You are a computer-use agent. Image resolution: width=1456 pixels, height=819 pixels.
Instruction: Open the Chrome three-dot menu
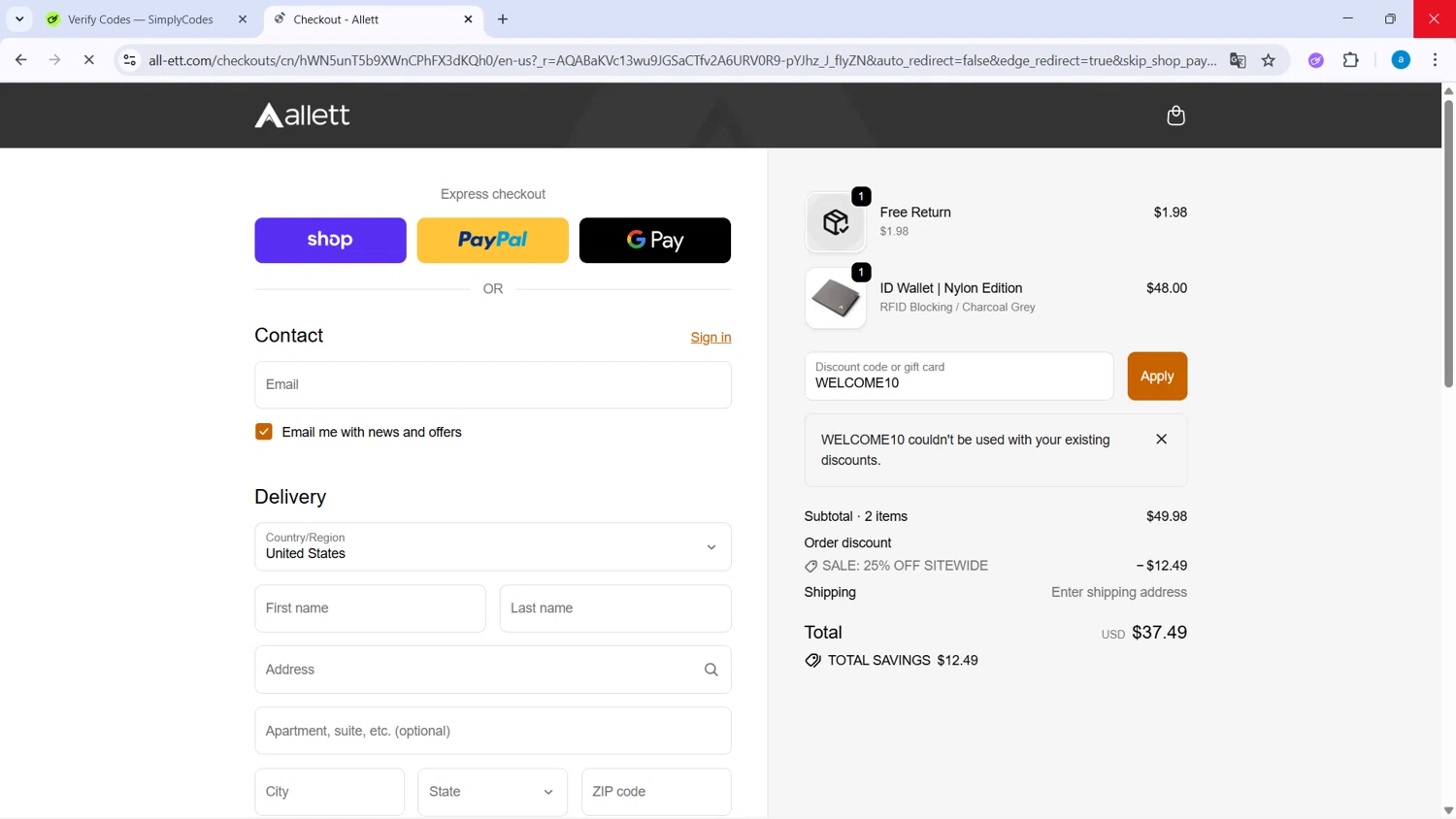(1435, 60)
